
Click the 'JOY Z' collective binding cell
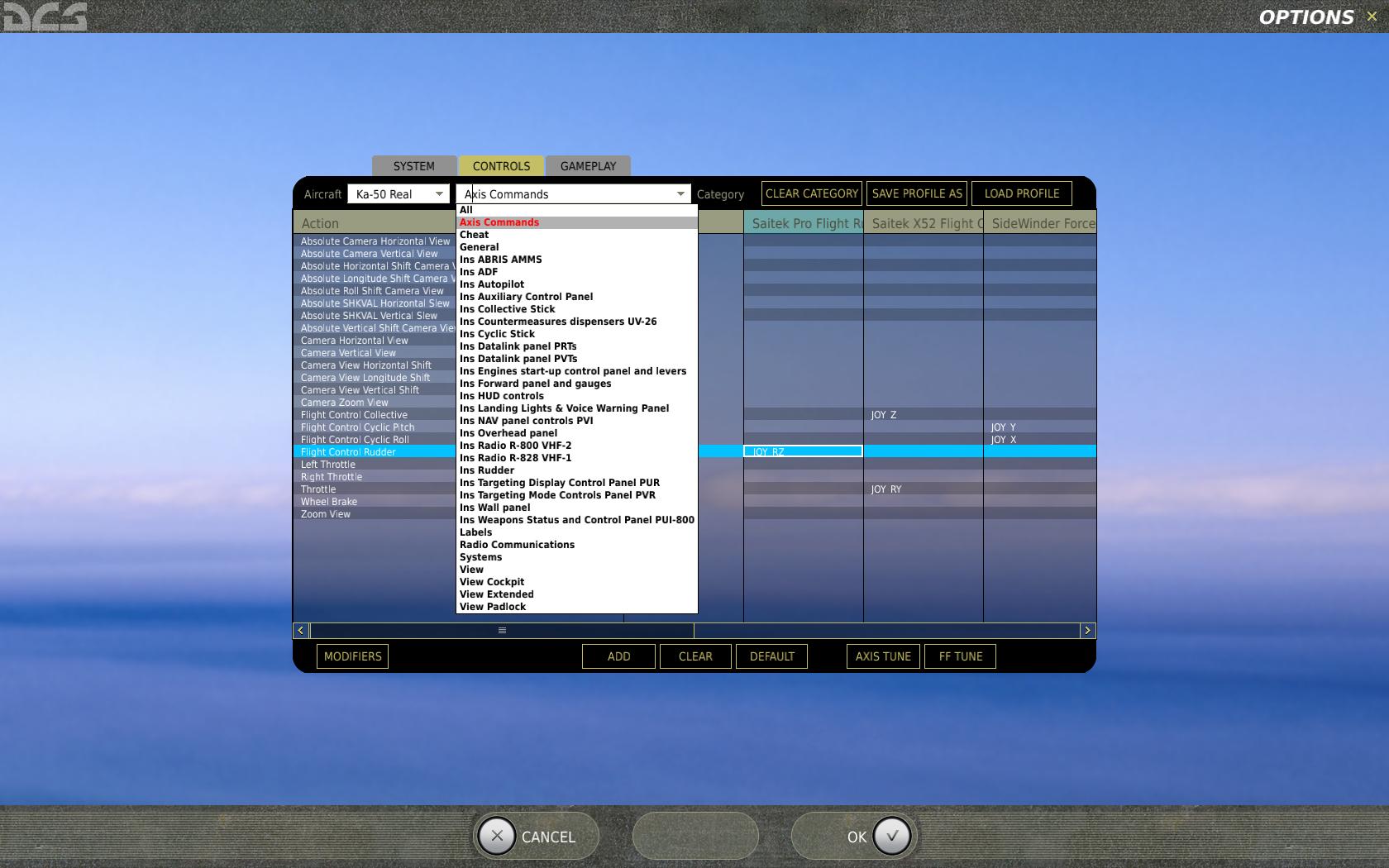tap(924, 415)
